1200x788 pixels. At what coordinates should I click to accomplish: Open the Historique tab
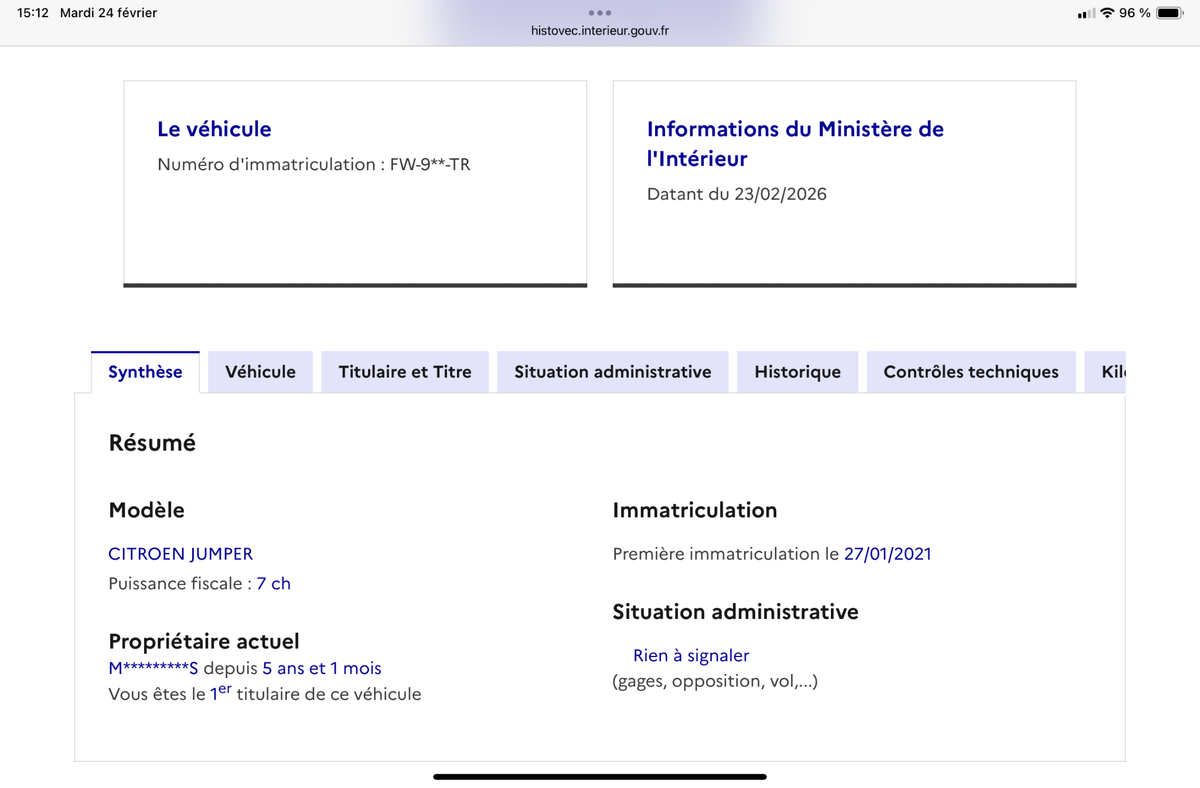pyautogui.click(x=797, y=371)
